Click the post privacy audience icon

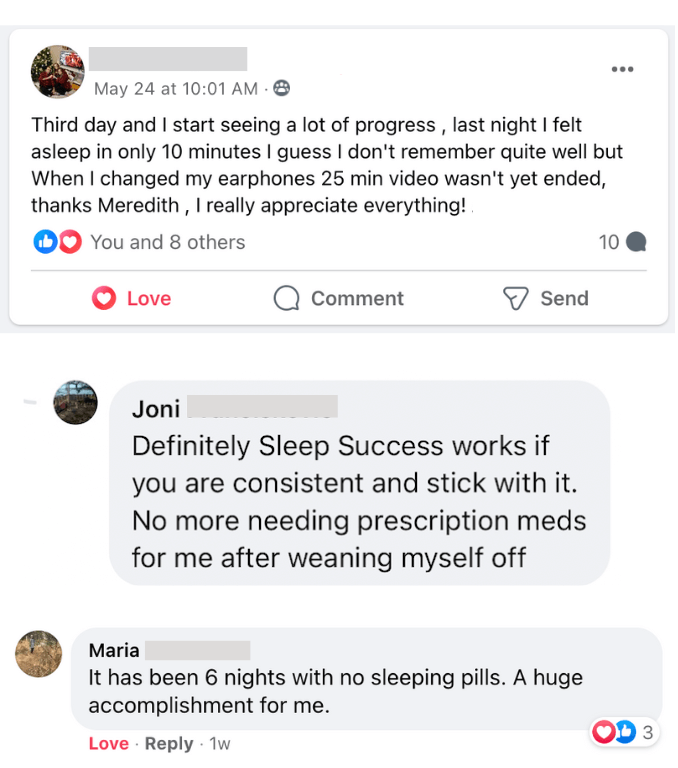pyautogui.click(x=282, y=89)
